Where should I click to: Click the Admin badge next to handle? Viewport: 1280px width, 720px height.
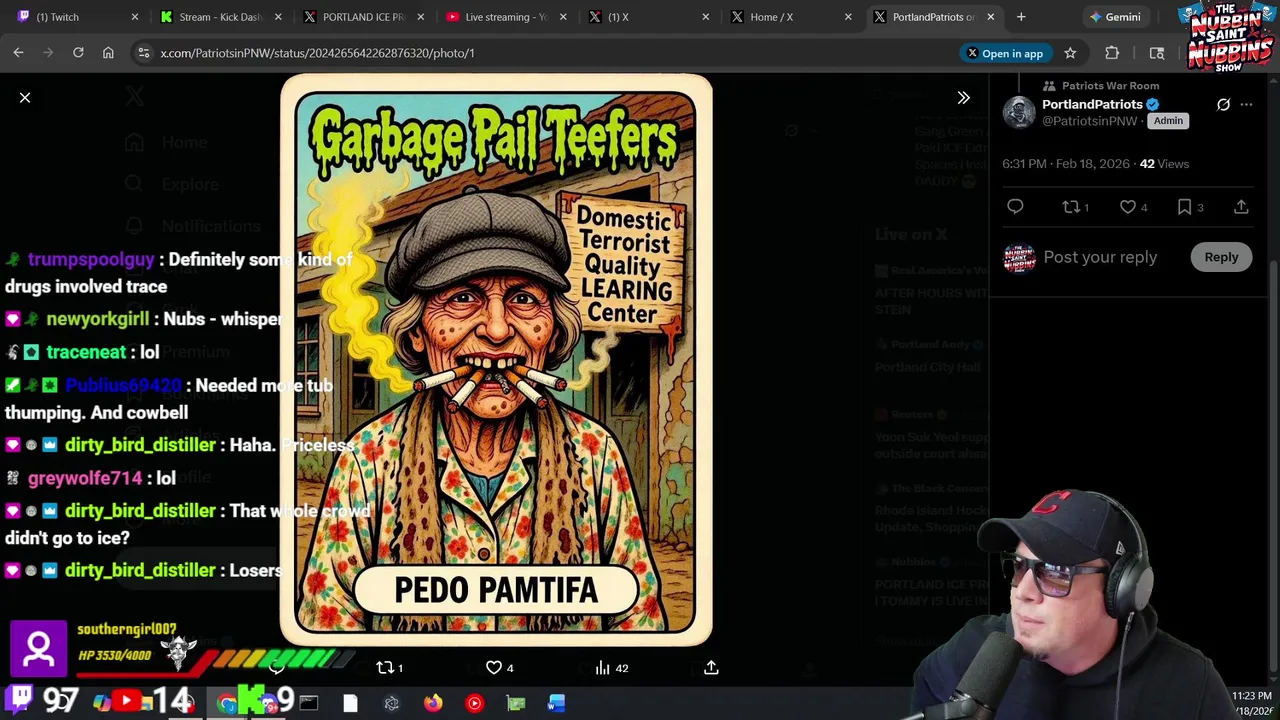coord(1168,121)
